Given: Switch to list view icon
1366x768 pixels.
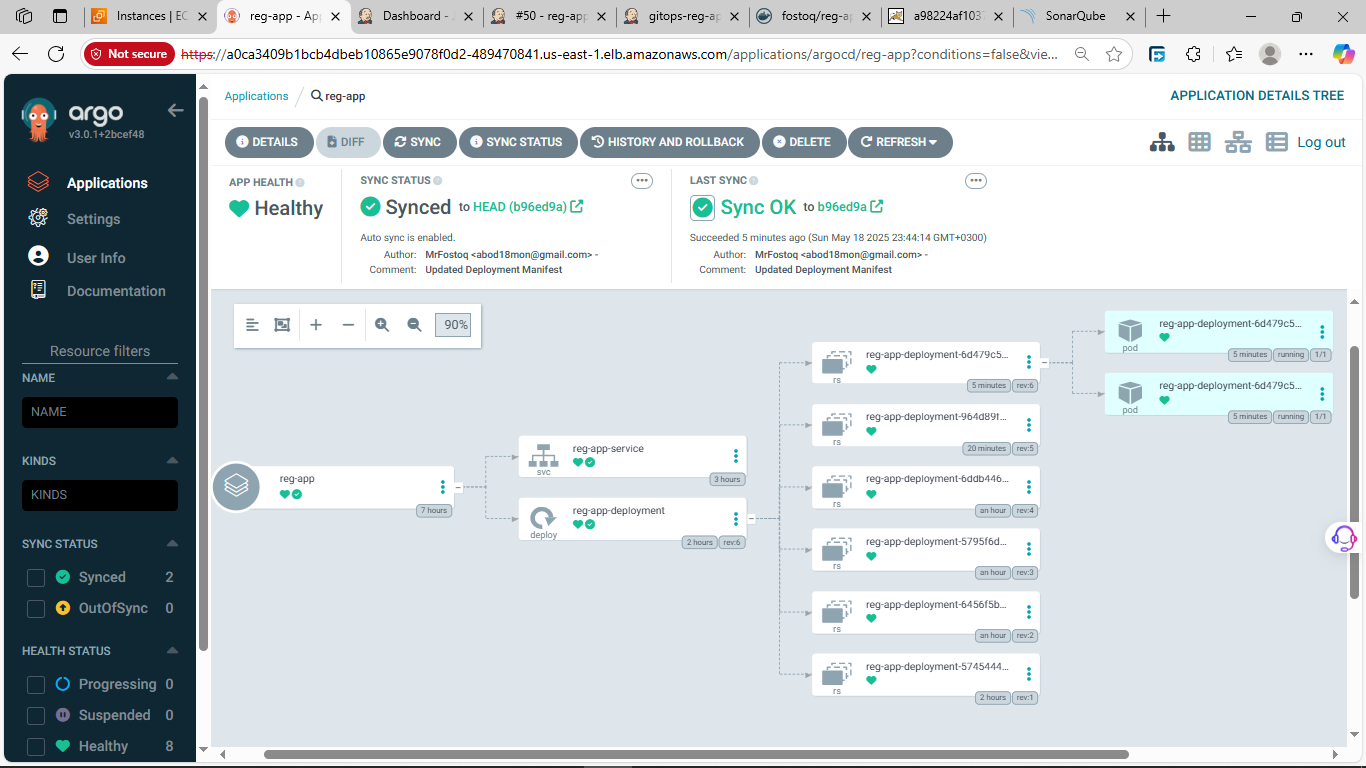Looking at the screenshot, I should (1277, 142).
